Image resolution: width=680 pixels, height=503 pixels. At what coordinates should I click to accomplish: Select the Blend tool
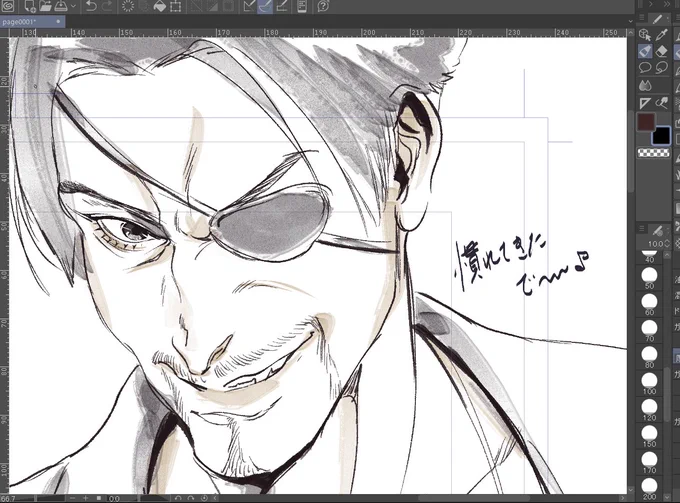[x=645, y=85]
